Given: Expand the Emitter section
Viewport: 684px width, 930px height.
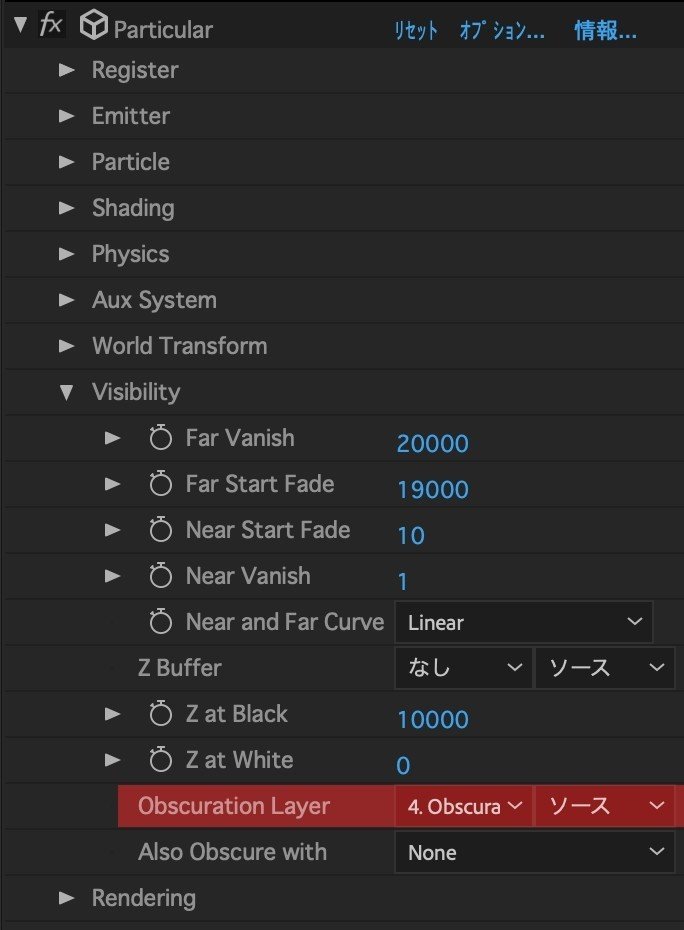Looking at the screenshot, I should tap(66, 116).
